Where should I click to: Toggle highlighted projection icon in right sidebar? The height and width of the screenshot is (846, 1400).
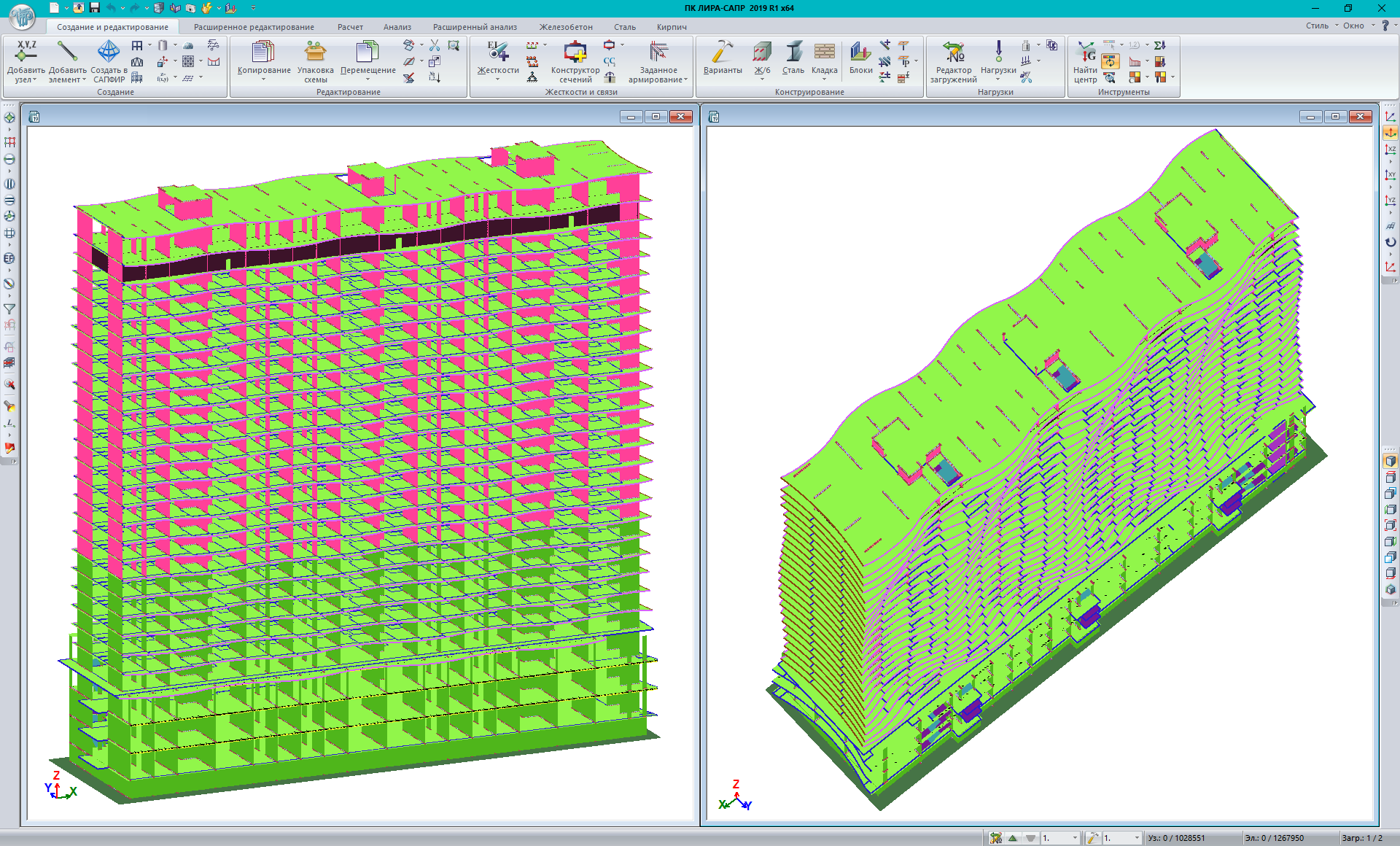tap(1391, 133)
